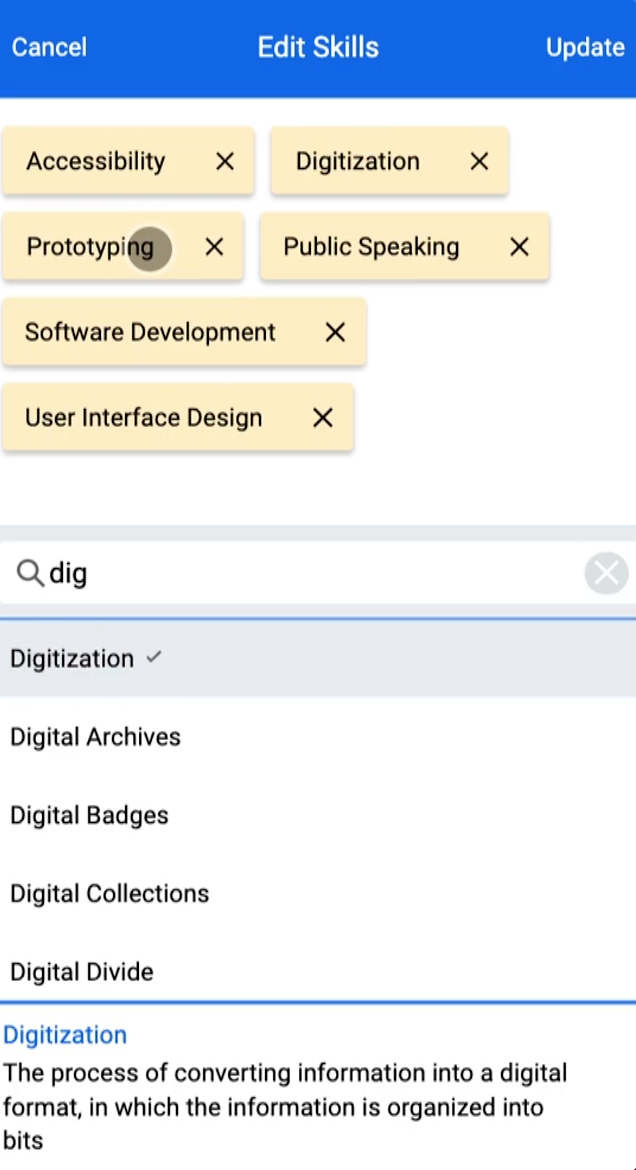Tap the Software Development chip label

150,332
